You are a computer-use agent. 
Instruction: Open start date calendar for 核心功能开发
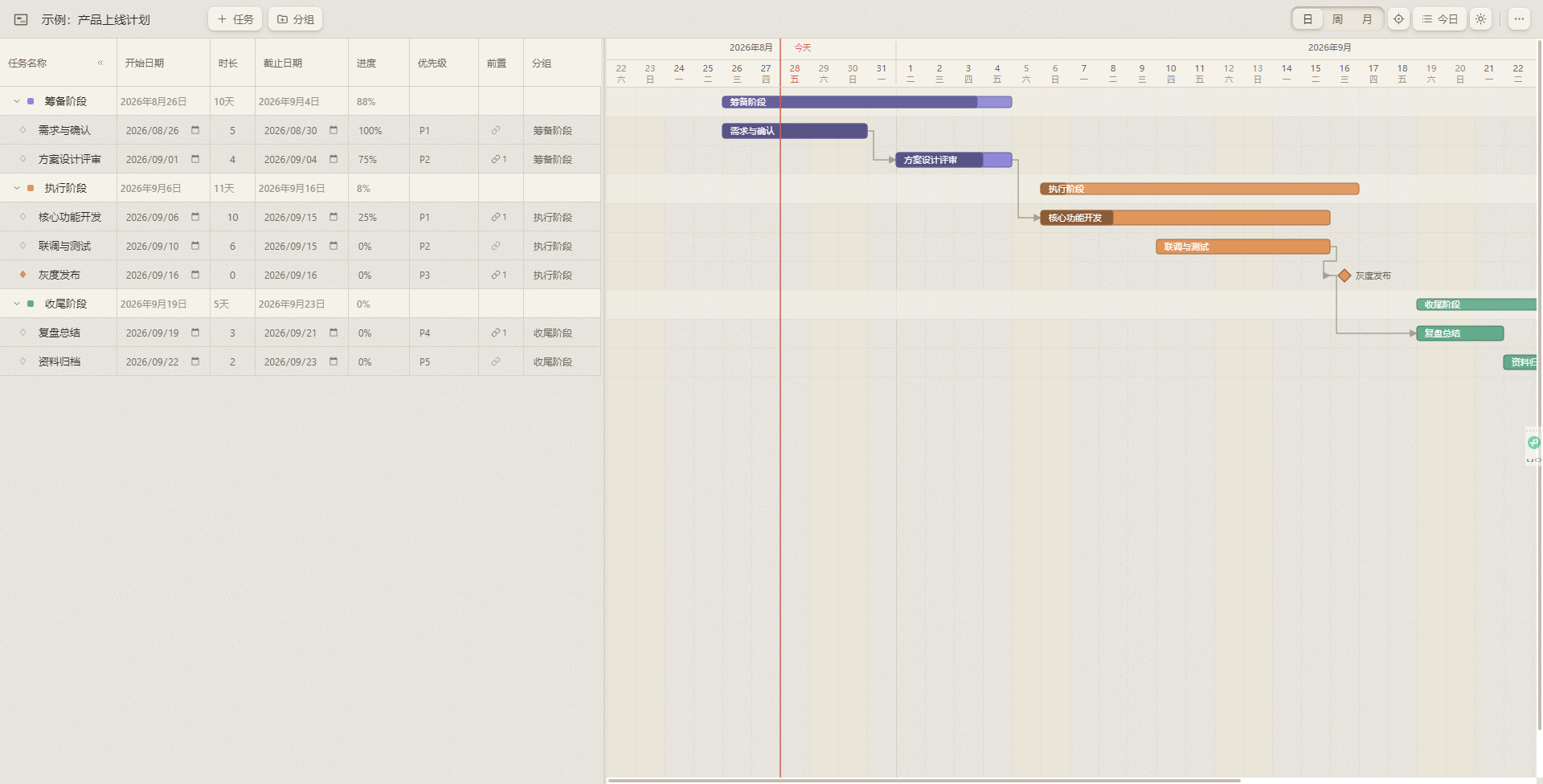click(195, 217)
